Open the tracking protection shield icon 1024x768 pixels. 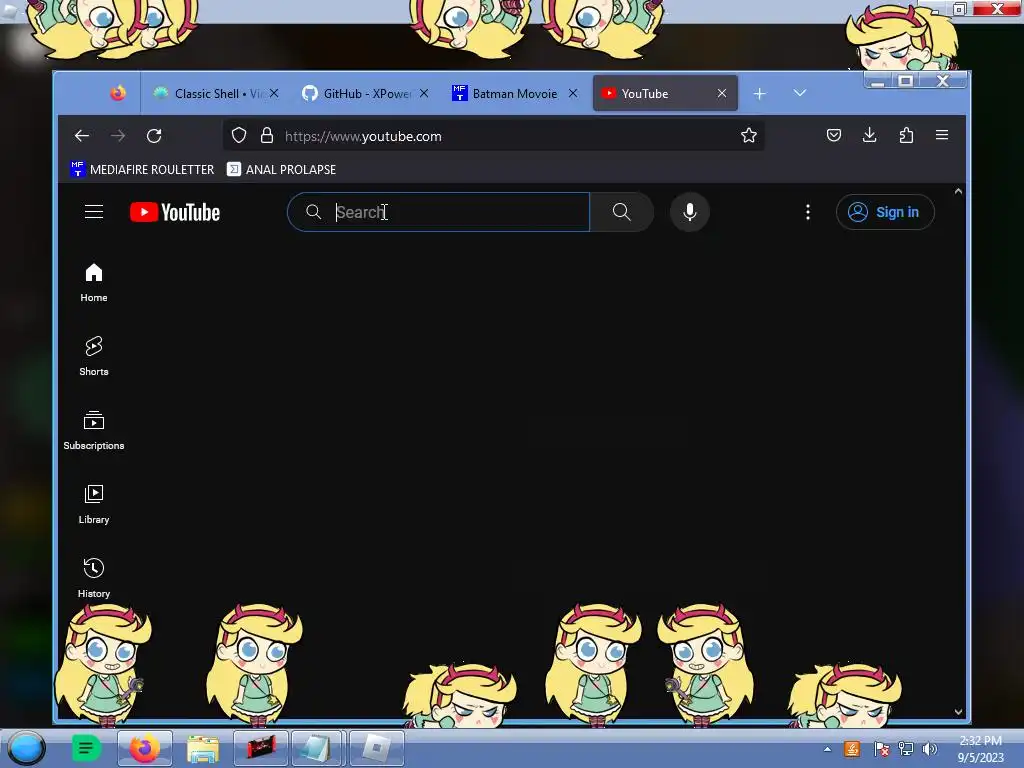click(239, 135)
